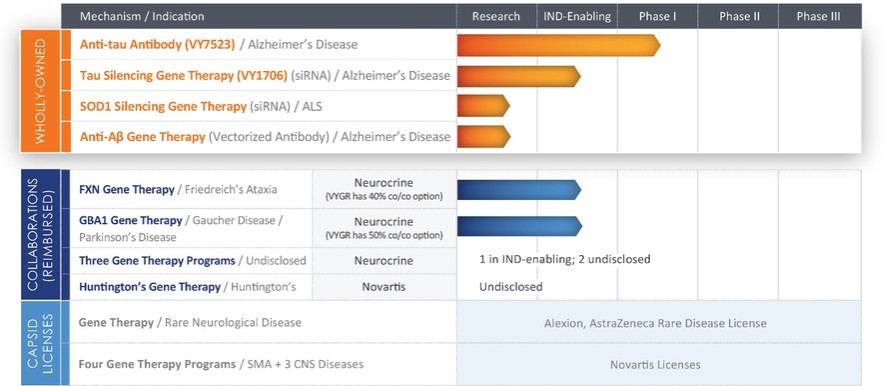Select 'Huntington's Gene Therapy' program name

coord(150,287)
